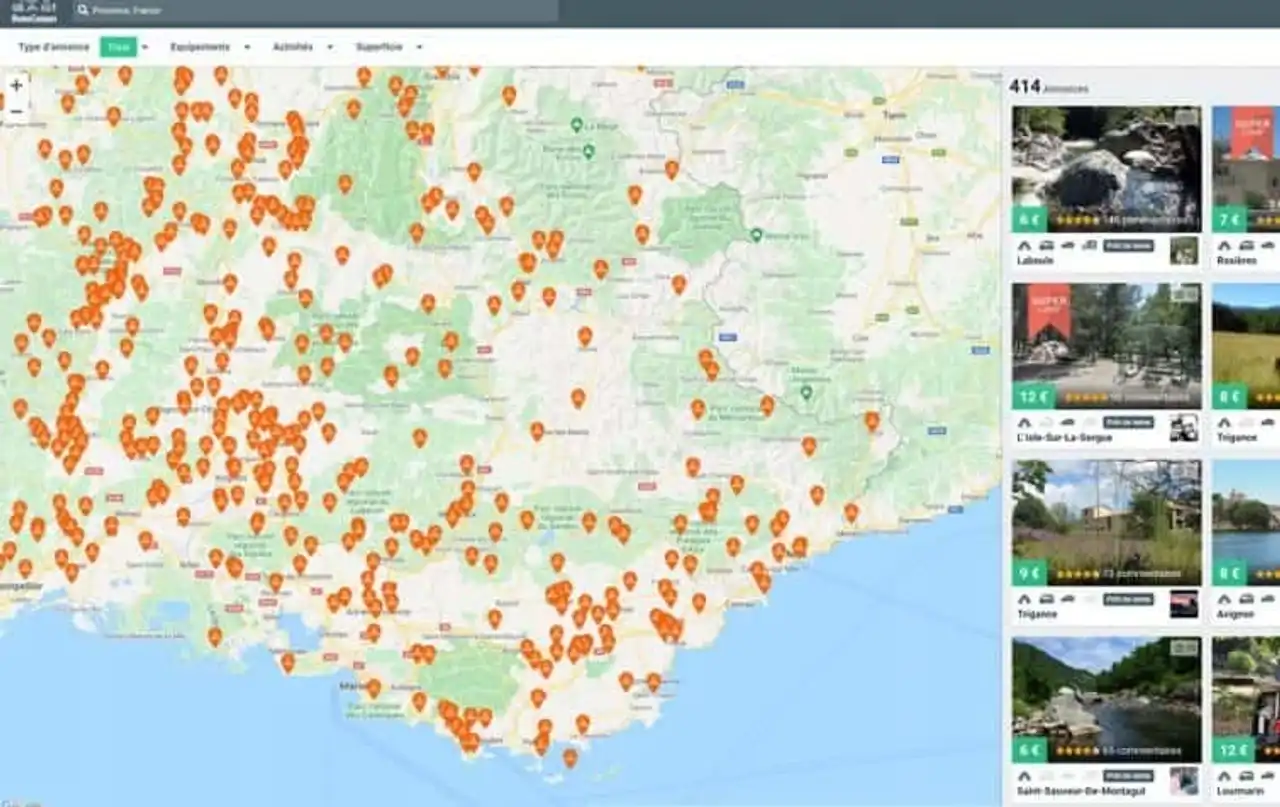Screen dimensions: 1280x807
Task: Click the map zoom in plus button
Action: pos(16,86)
